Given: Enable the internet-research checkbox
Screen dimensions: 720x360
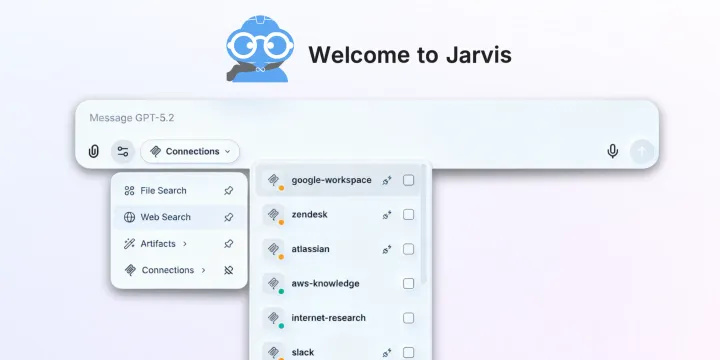Looking at the screenshot, I should [x=408, y=318].
